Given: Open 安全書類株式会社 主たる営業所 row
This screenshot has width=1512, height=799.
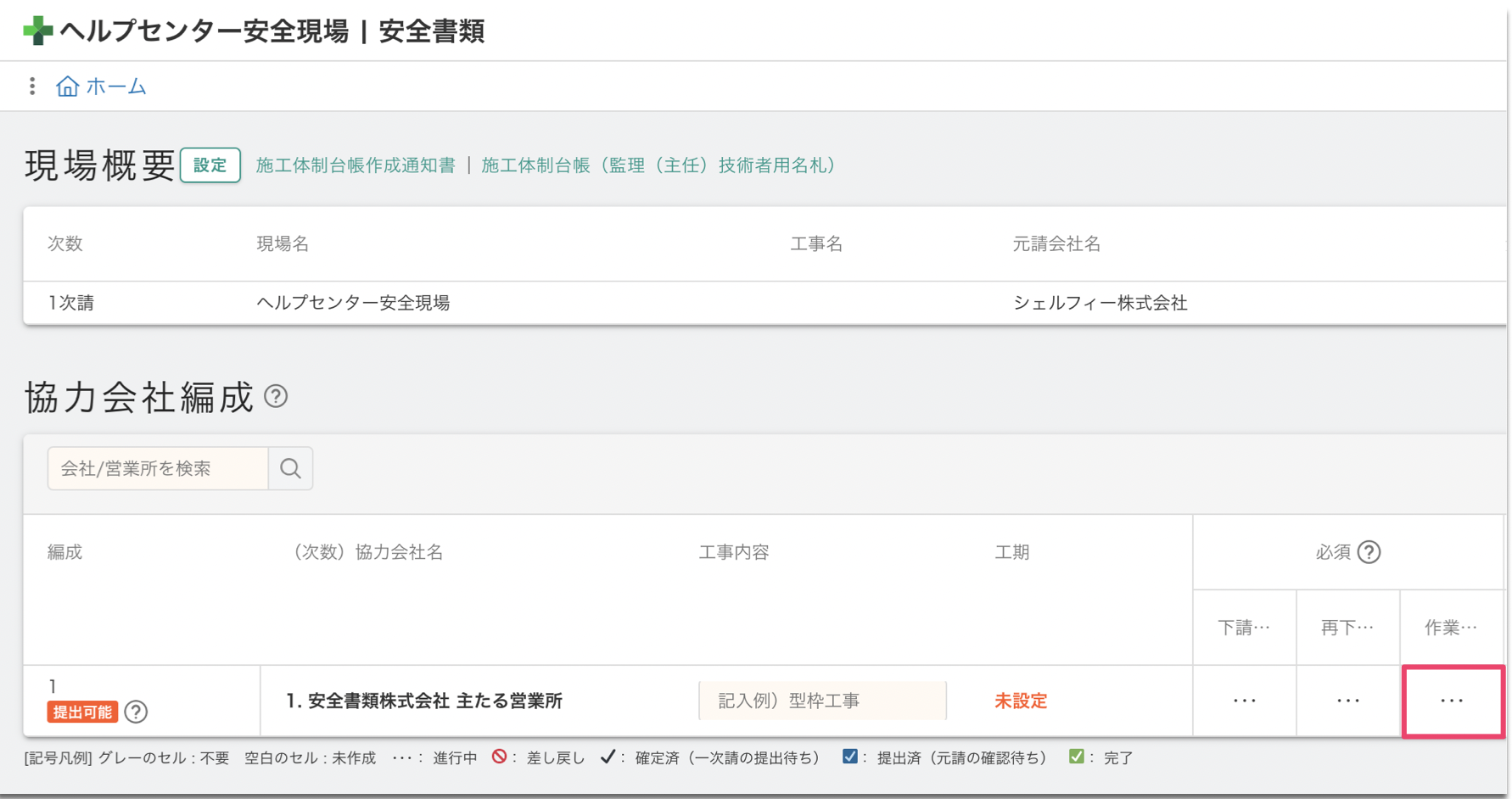Looking at the screenshot, I should coord(424,701).
